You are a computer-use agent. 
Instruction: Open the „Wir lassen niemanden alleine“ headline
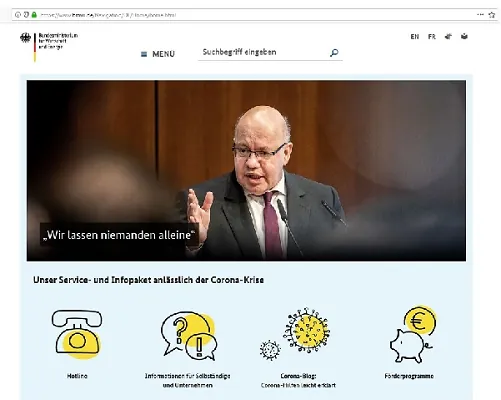click(119, 235)
